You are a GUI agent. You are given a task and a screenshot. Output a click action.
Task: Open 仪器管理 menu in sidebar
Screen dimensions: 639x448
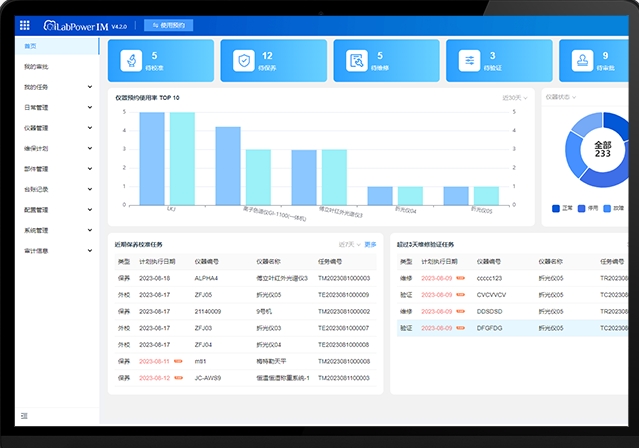pos(57,128)
